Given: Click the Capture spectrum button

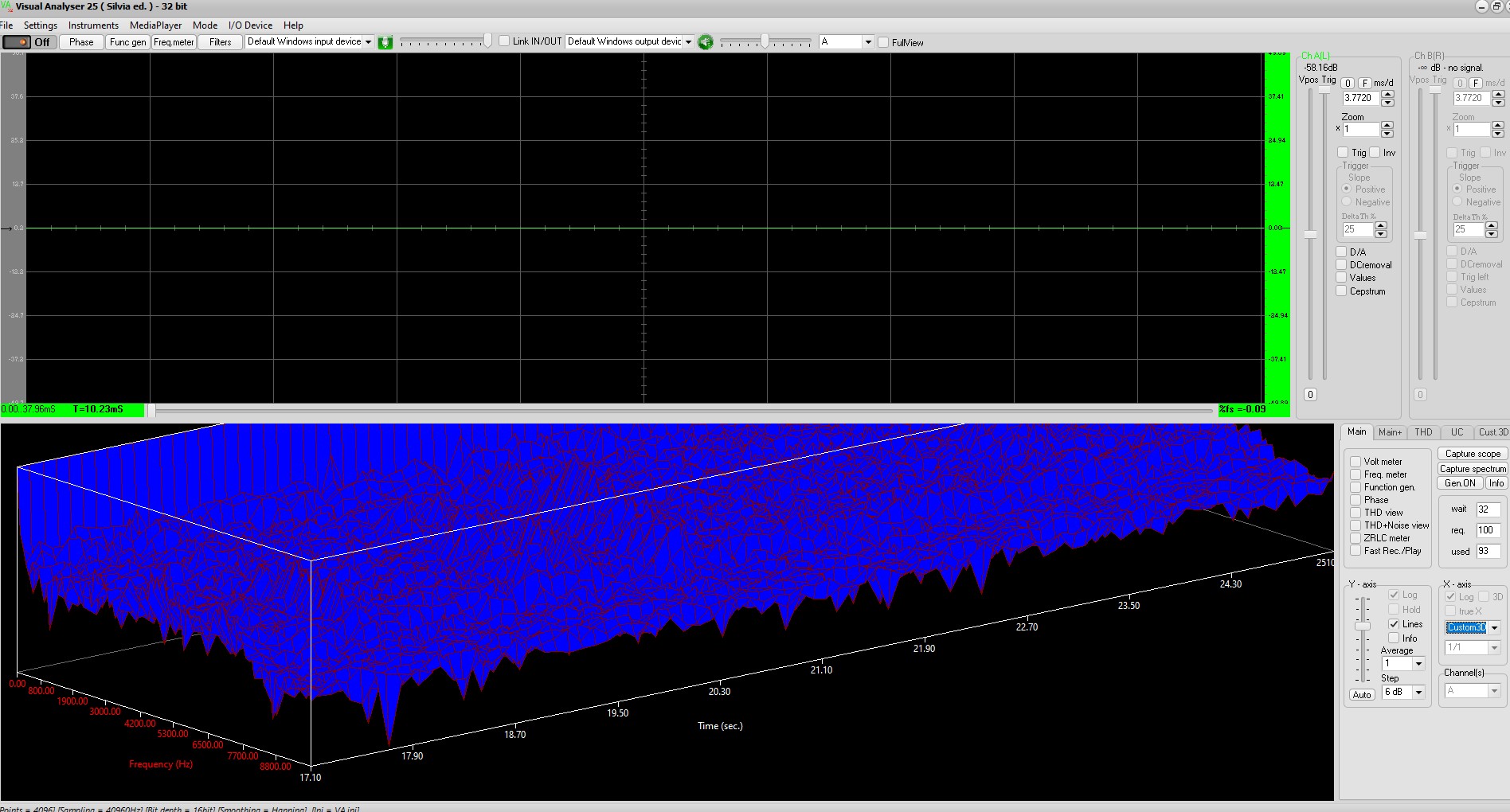Looking at the screenshot, I should click(x=1473, y=469).
